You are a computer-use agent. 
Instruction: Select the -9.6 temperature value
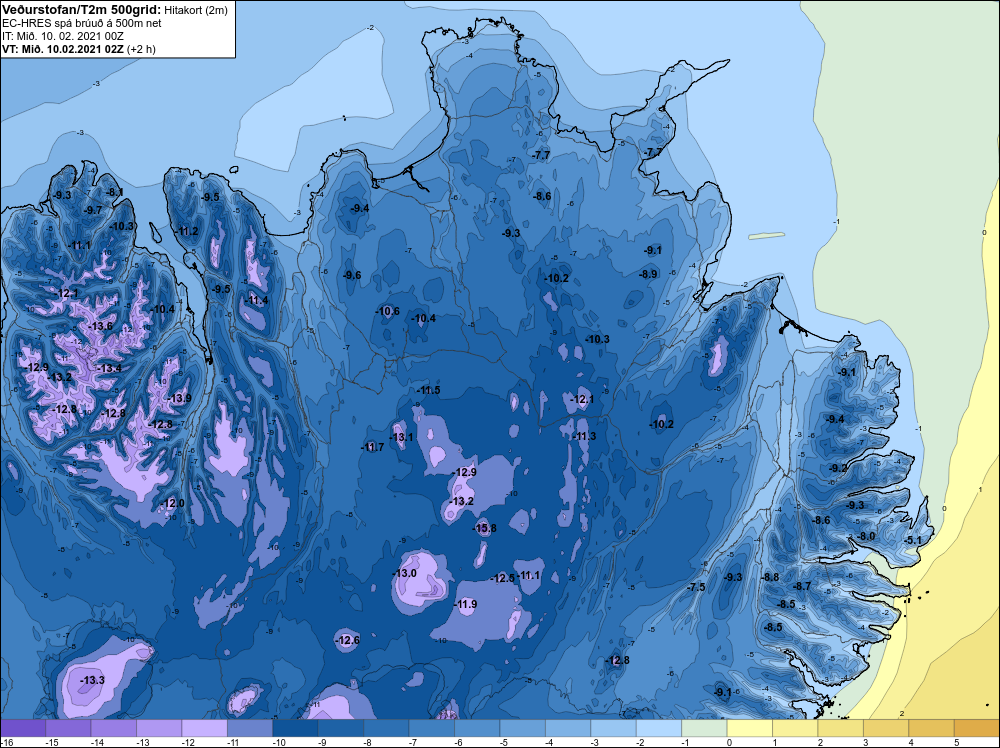[352, 275]
